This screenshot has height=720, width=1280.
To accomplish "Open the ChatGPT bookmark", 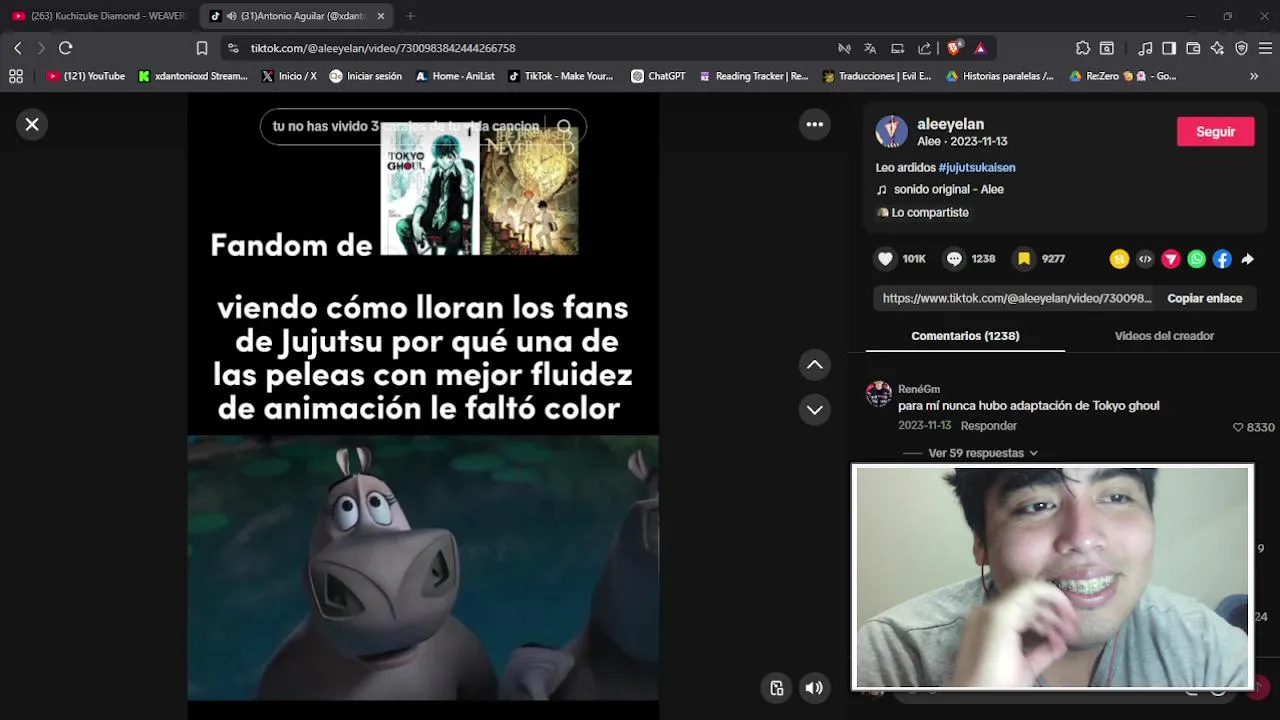I will (658, 76).
